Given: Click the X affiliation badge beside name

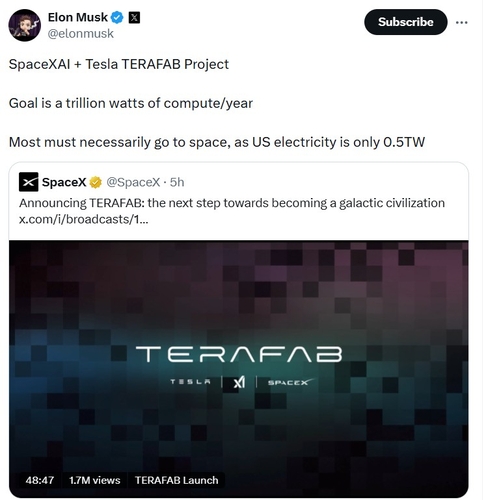Looking at the screenshot, I should pyautogui.click(x=134, y=17).
